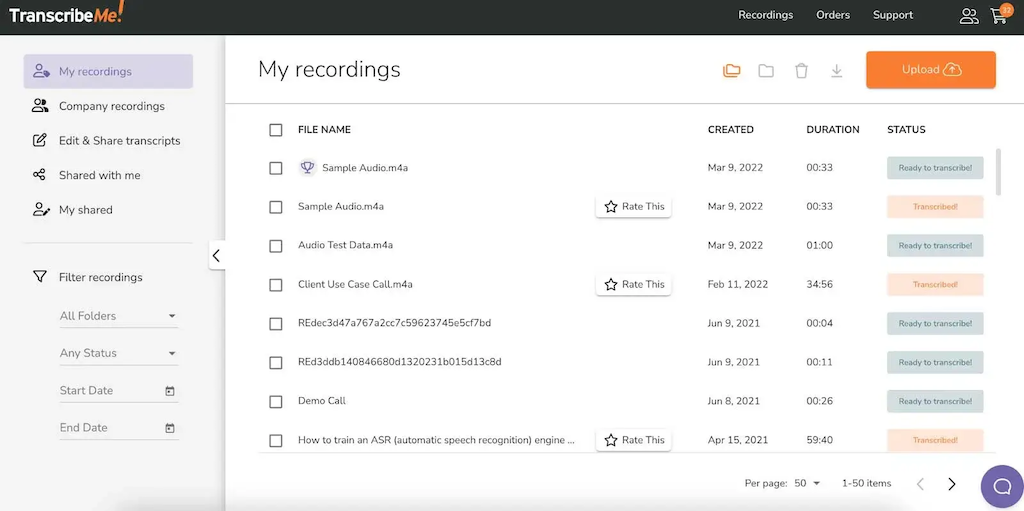The image size is (1024, 511).
Task: Open the Any Status dropdown
Action: pos(118,353)
